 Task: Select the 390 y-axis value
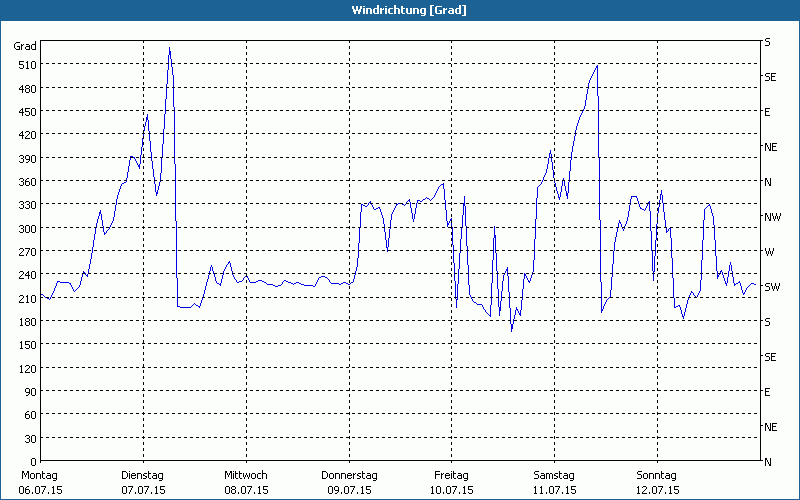point(28,159)
